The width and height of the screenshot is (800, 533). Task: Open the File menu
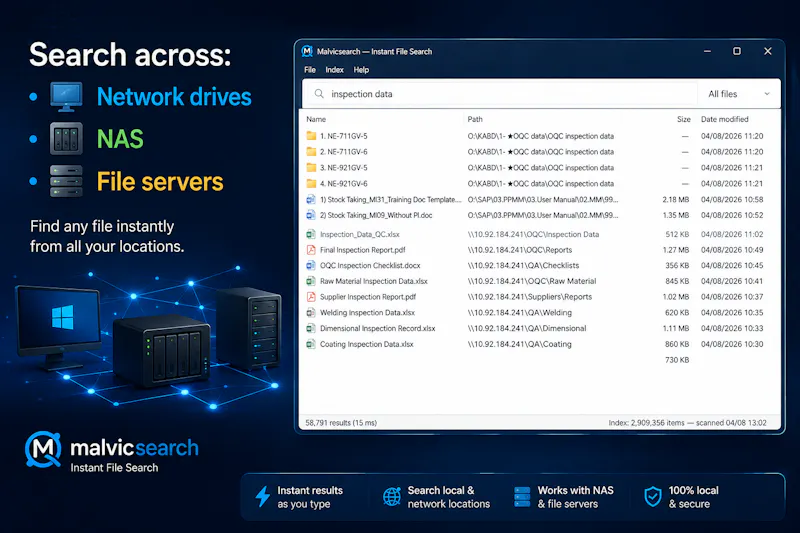[x=310, y=70]
